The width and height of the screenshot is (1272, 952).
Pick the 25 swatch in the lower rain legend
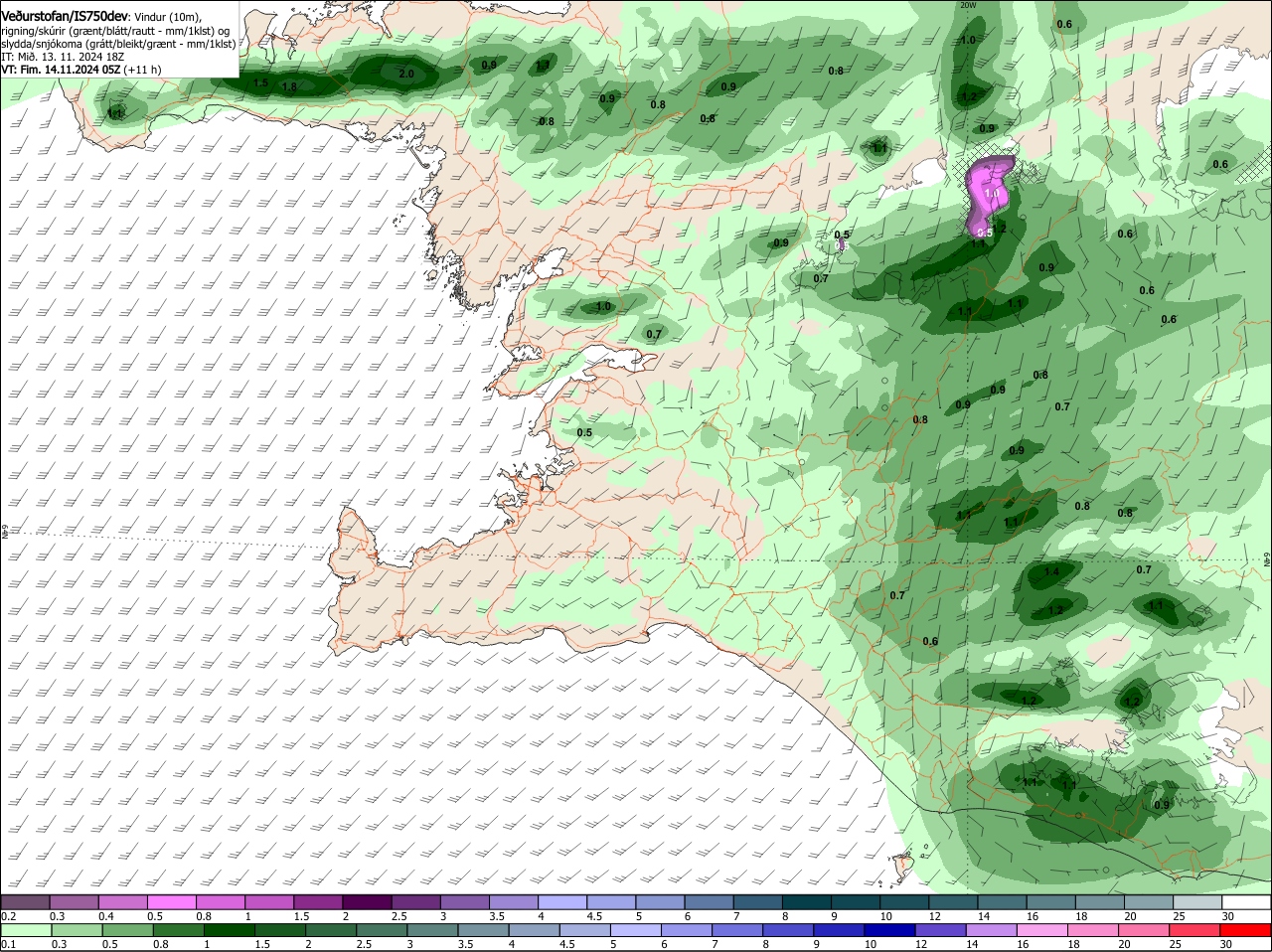[1194, 929]
